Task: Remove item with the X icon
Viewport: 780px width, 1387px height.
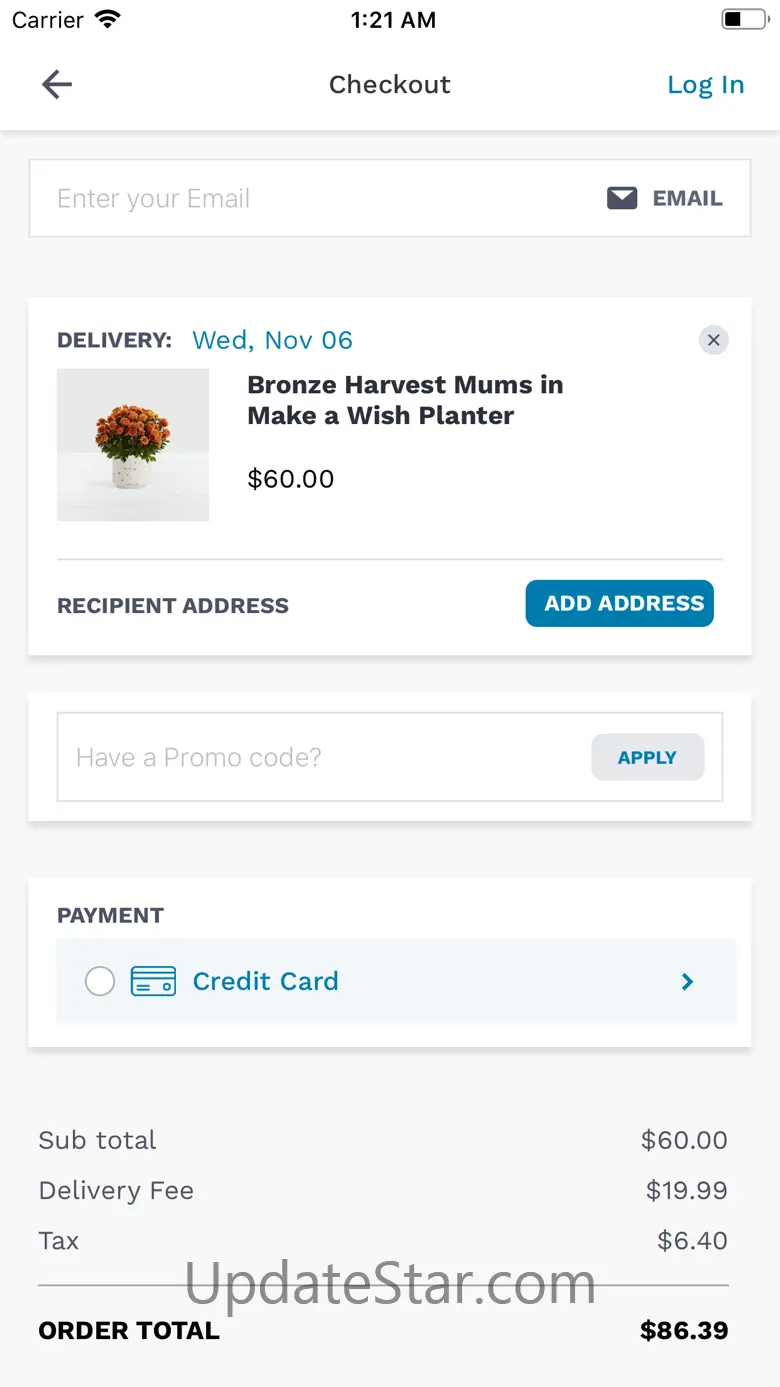Action: coord(713,340)
